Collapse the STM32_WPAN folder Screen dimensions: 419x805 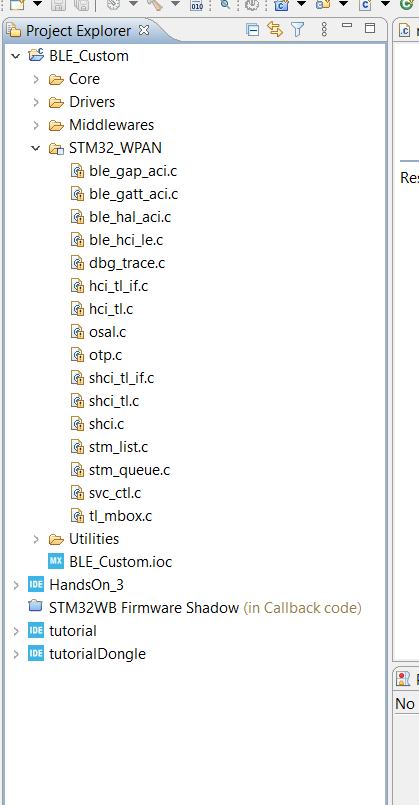click(x=35, y=148)
